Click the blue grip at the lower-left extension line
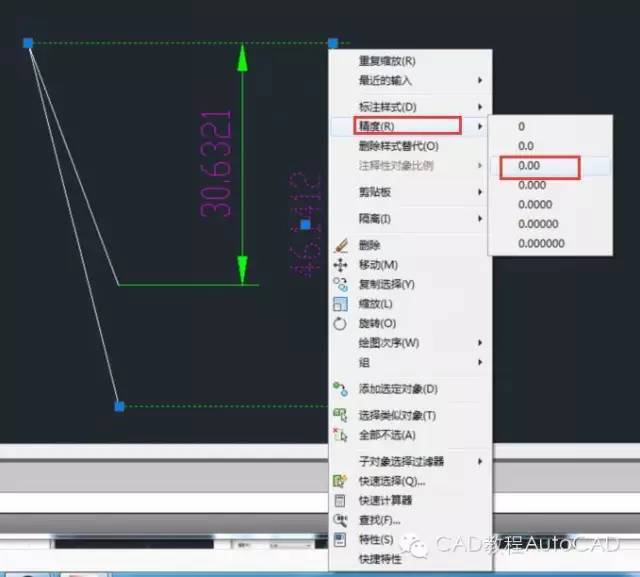Screen dimensions: 640x577 click(x=119, y=406)
